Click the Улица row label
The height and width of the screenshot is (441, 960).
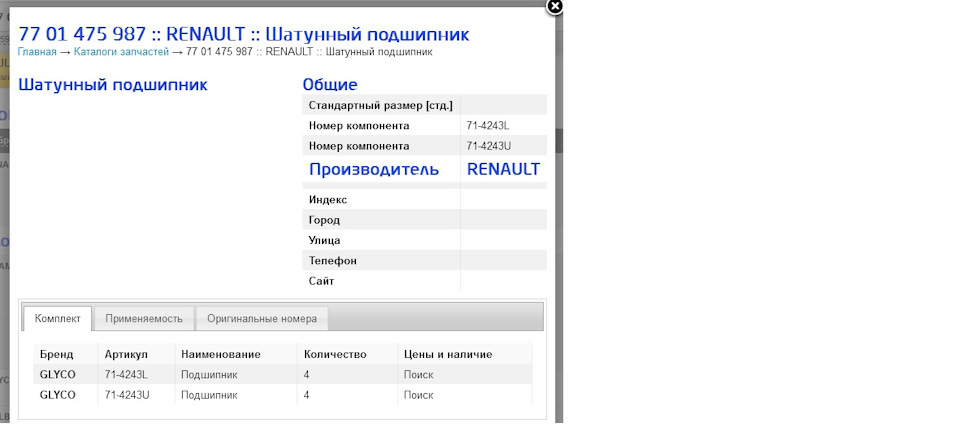pos(324,240)
